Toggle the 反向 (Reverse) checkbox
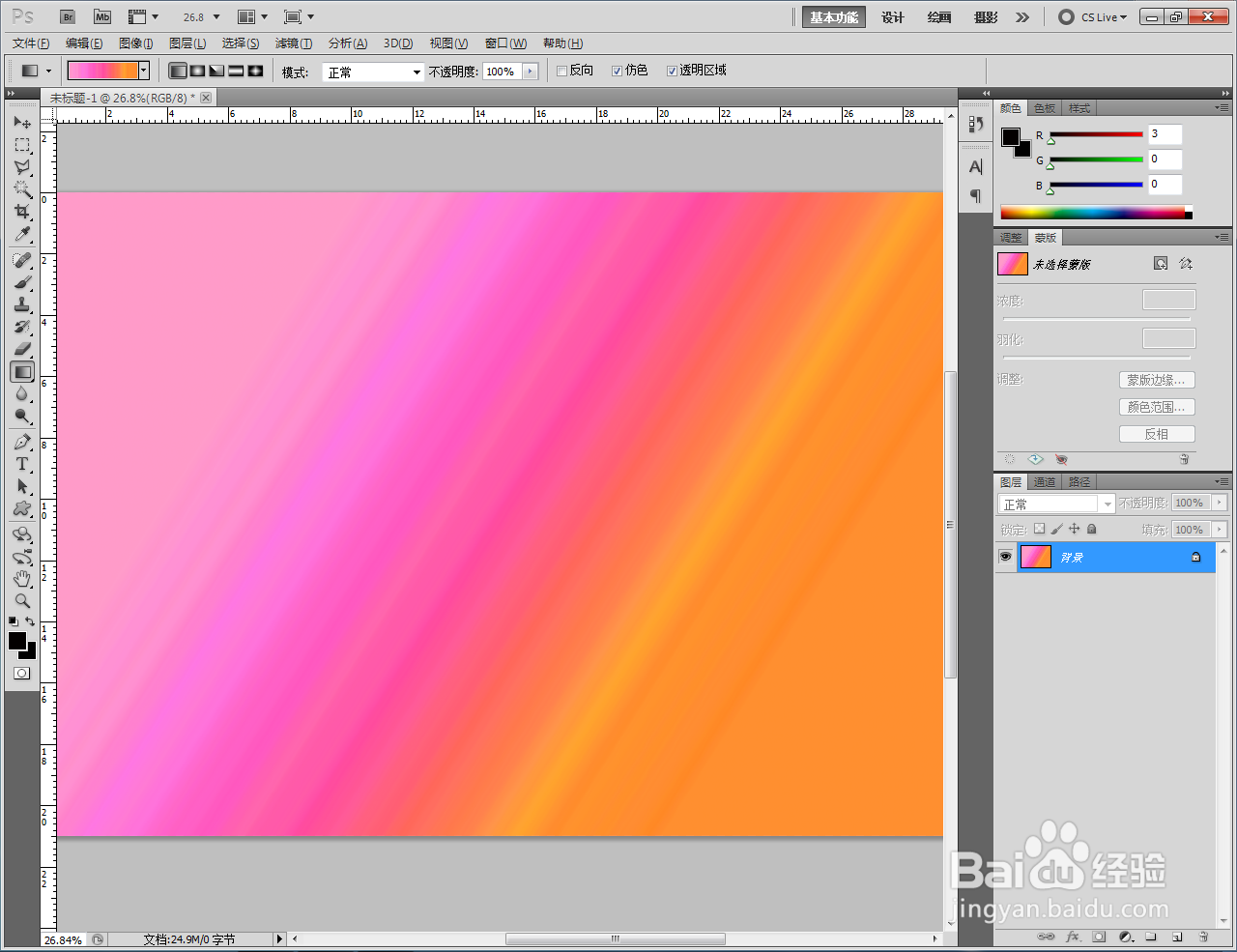The image size is (1237, 952). (561, 71)
